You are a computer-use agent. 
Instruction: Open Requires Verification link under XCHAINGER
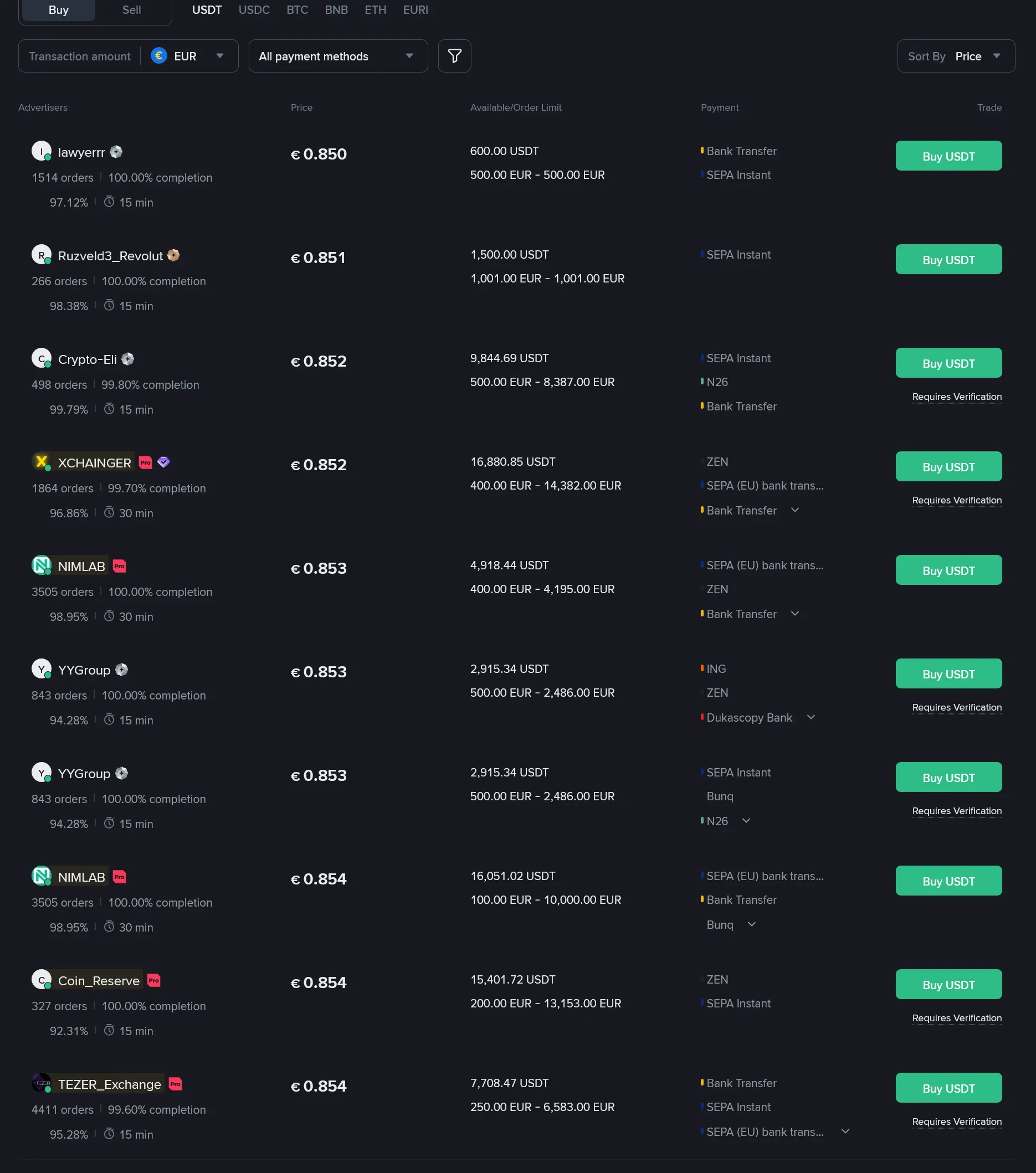tap(956, 500)
